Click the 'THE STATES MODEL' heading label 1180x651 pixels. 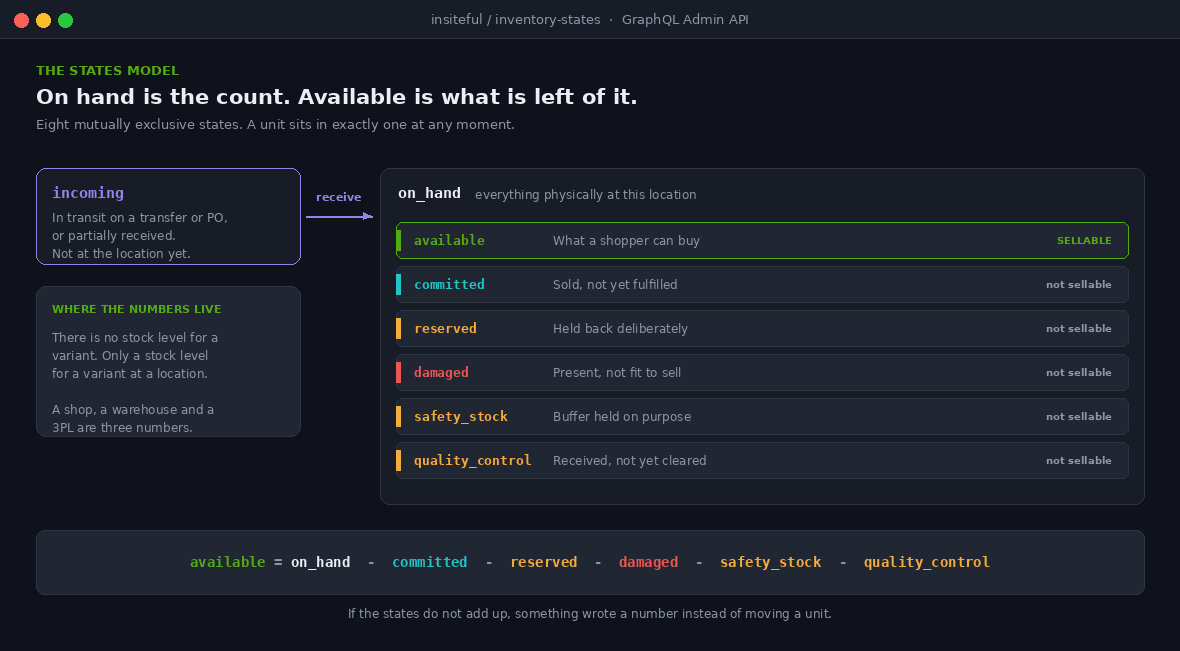[108, 71]
